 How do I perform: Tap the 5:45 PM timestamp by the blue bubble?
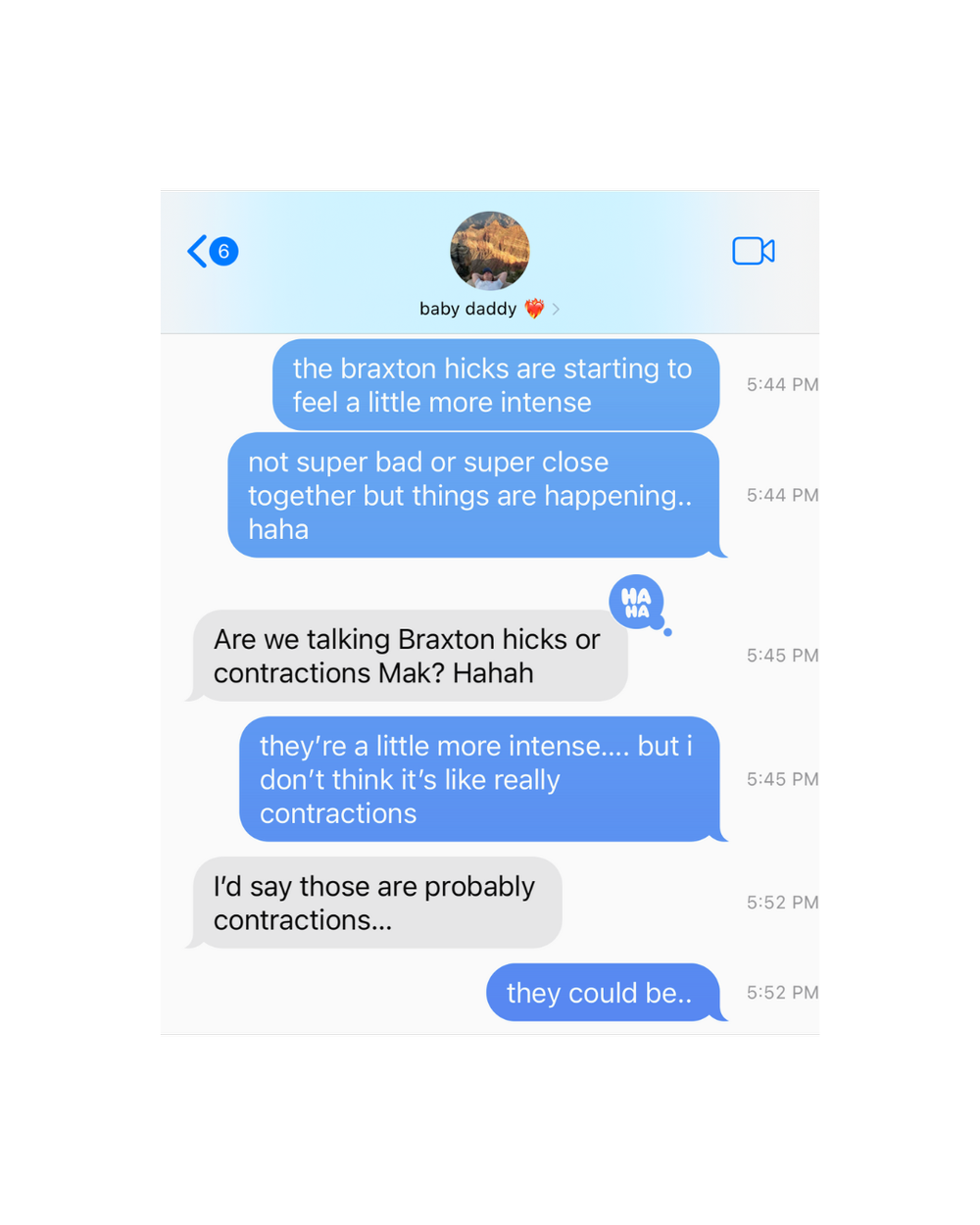pyautogui.click(x=782, y=779)
